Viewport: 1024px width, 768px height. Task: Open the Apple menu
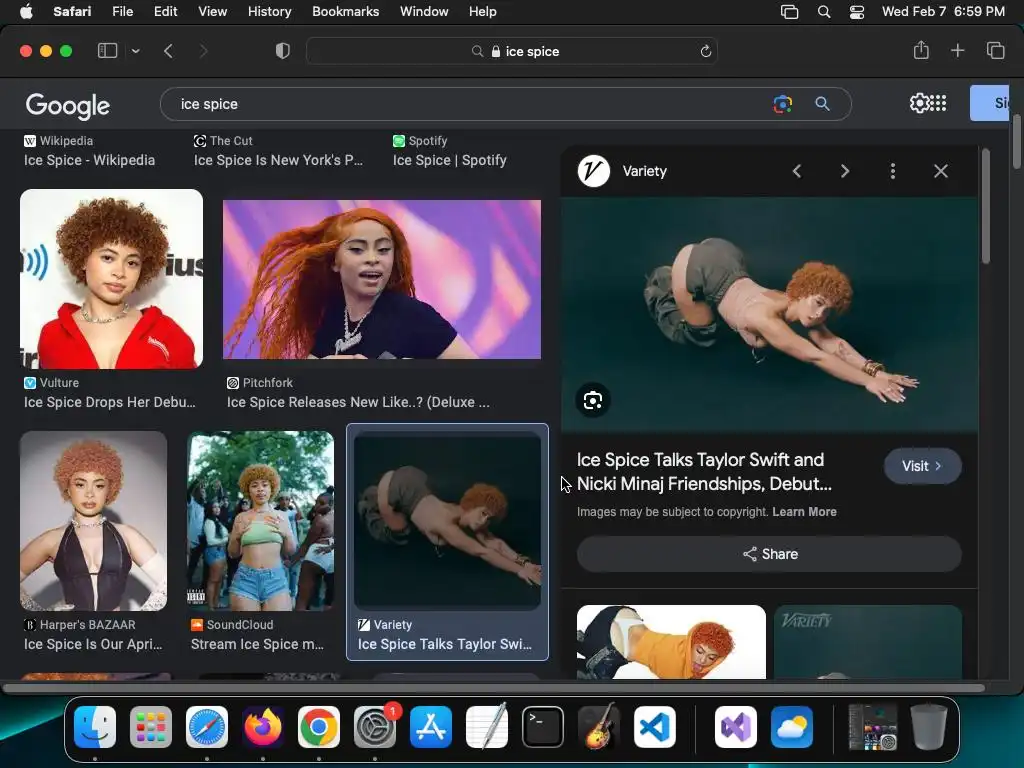coord(26,11)
